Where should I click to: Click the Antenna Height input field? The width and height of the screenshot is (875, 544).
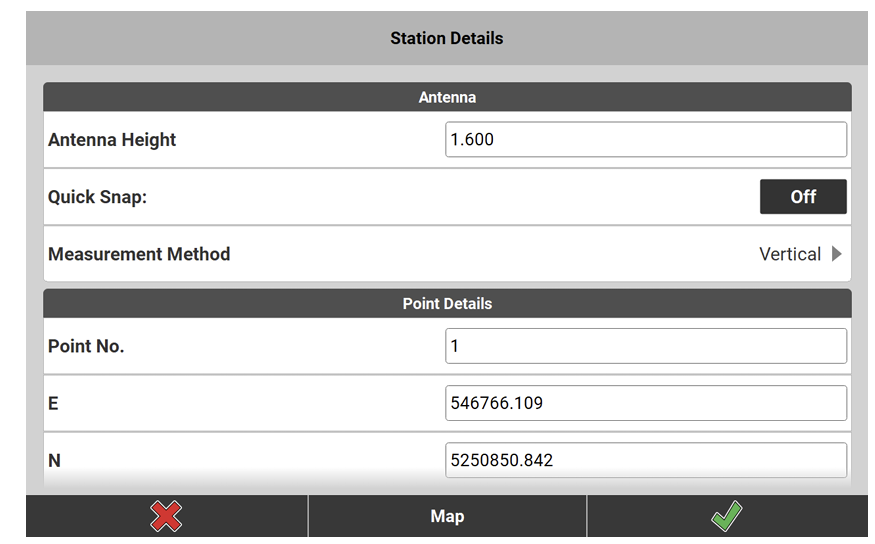coord(645,140)
